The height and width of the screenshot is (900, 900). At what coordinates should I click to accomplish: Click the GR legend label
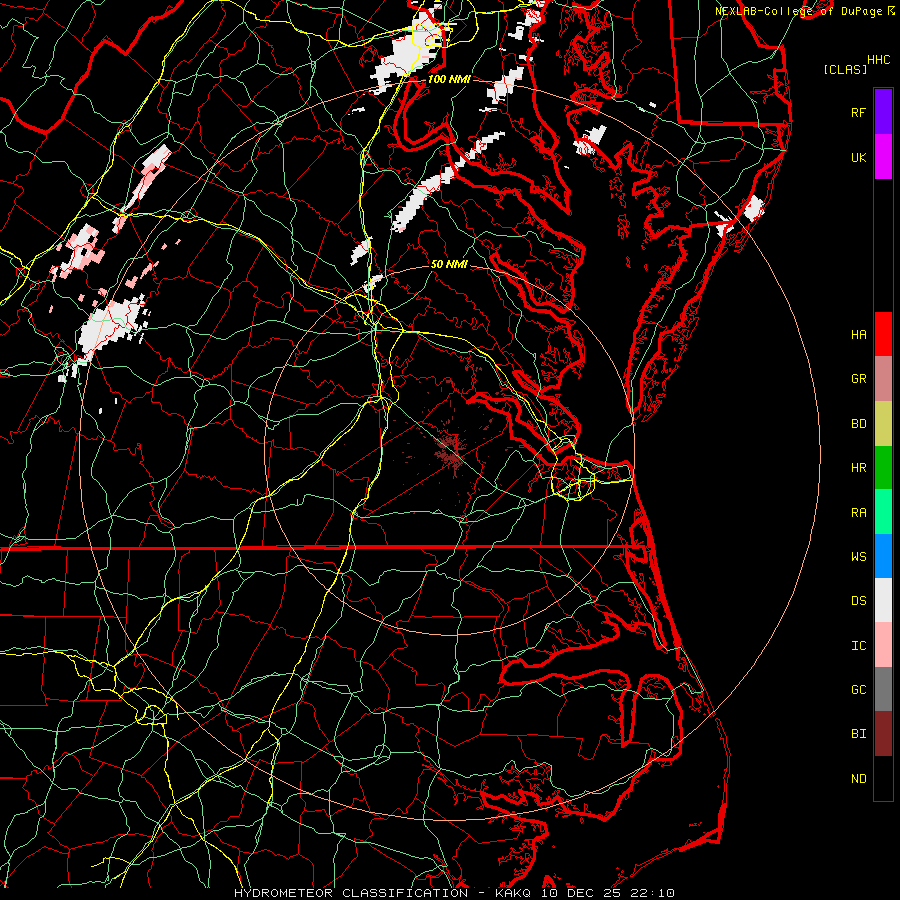858,379
